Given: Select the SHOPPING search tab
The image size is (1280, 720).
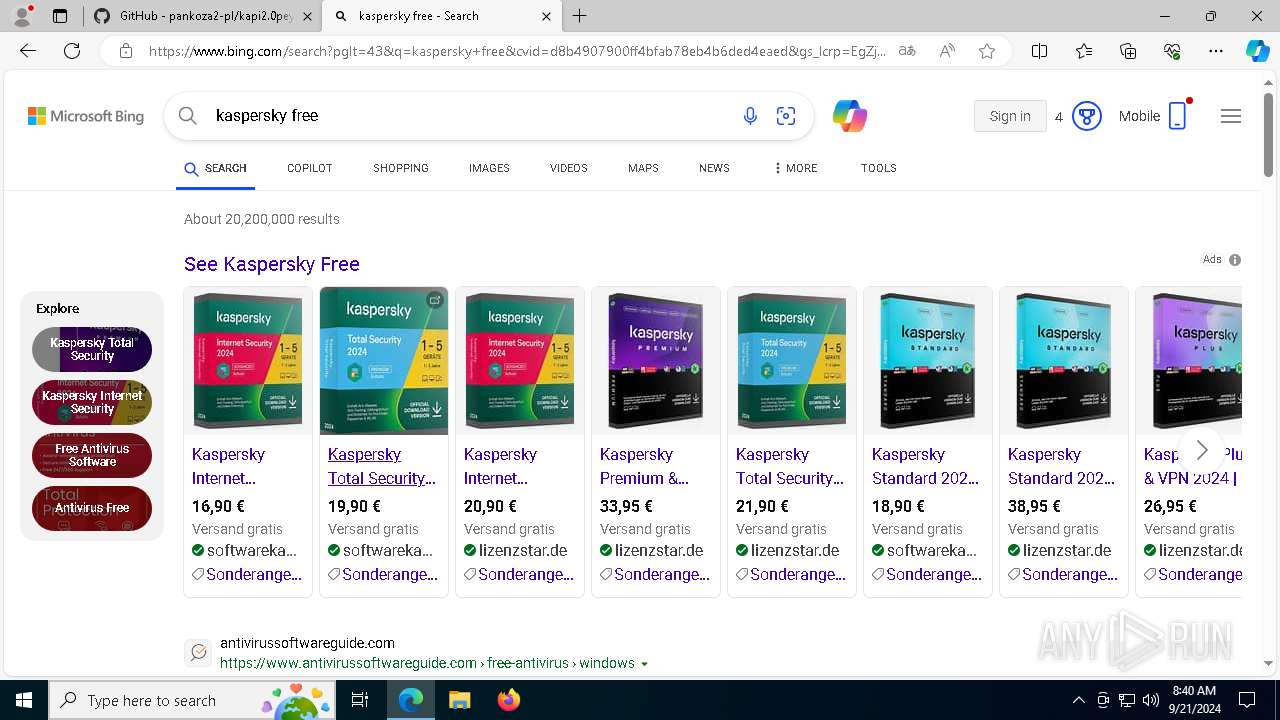Looking at the screenshot, I should 401,168.
